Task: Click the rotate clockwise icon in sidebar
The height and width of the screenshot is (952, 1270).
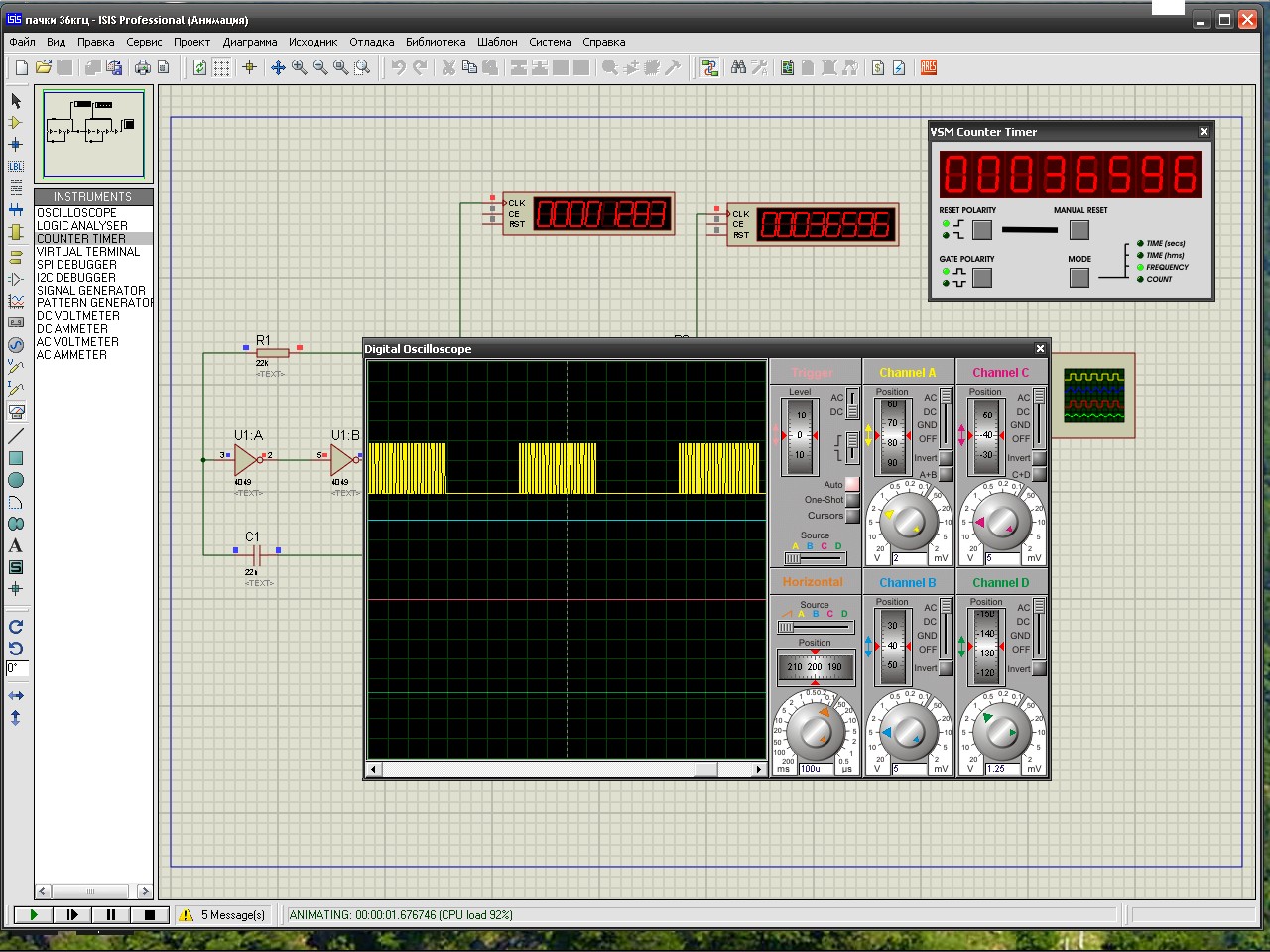Action: 16,627
